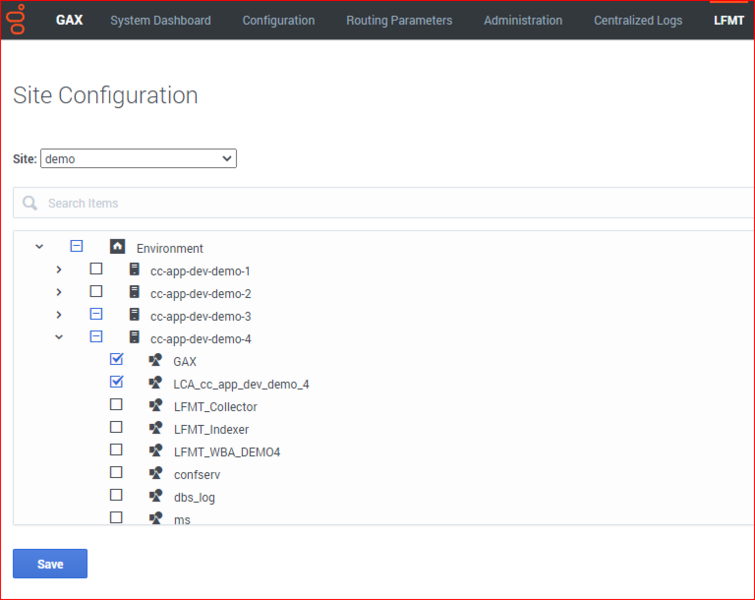The height and width of the screenshot is (600, 755).
Task: Select the cc-app-dev-demo-2 label
Action: 201,294
